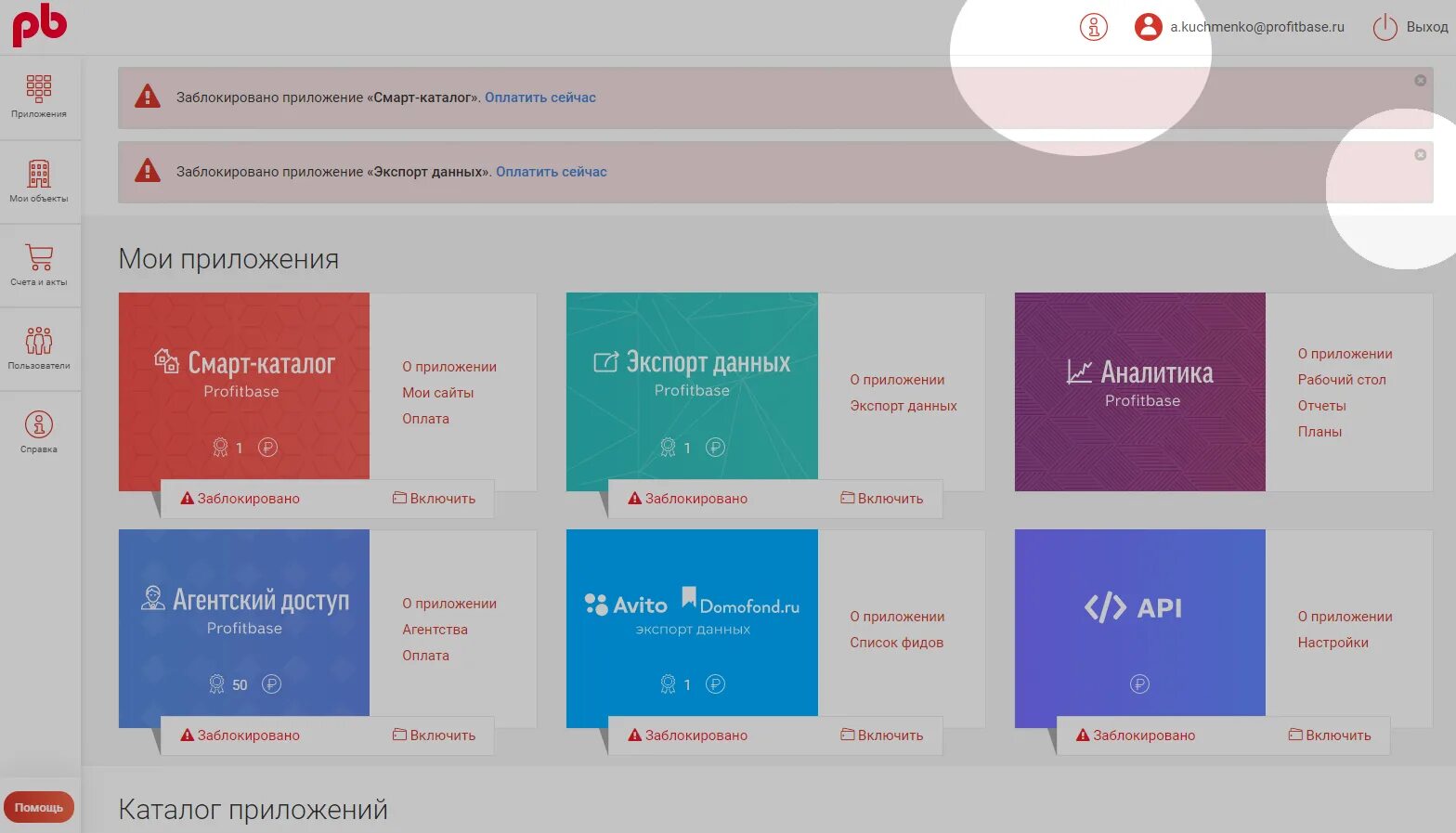The image size is (1456, 833).
Task: Click the ruble icon on Экспорт данных tile
Action: point(715,448)
